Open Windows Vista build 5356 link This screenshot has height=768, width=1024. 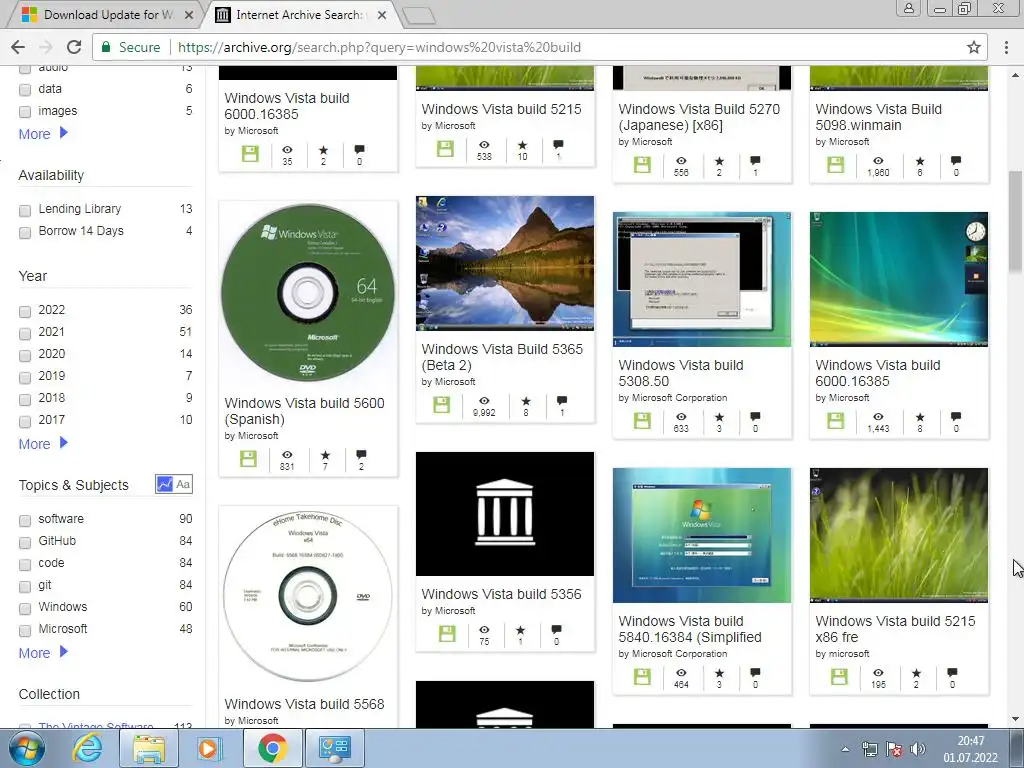501,594
